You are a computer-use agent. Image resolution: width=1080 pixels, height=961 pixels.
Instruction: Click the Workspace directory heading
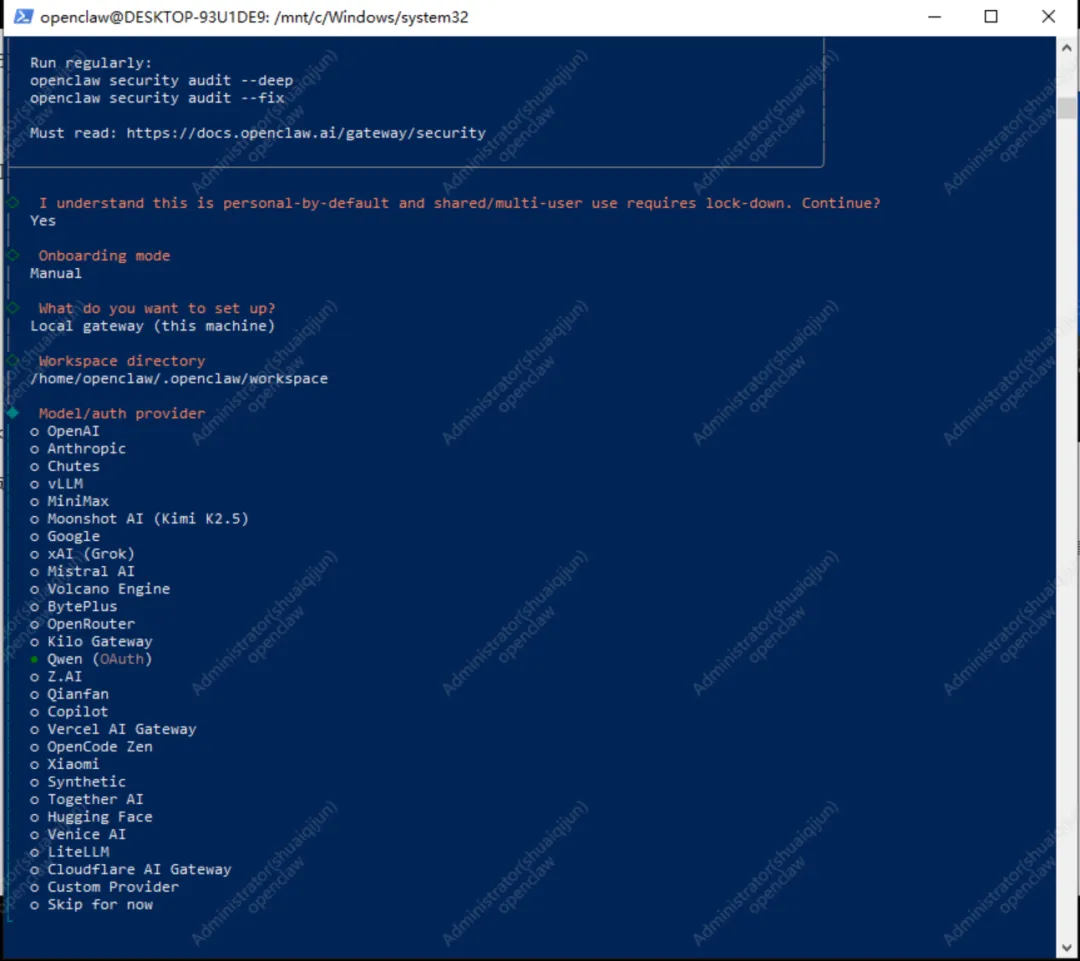(122, 361)
